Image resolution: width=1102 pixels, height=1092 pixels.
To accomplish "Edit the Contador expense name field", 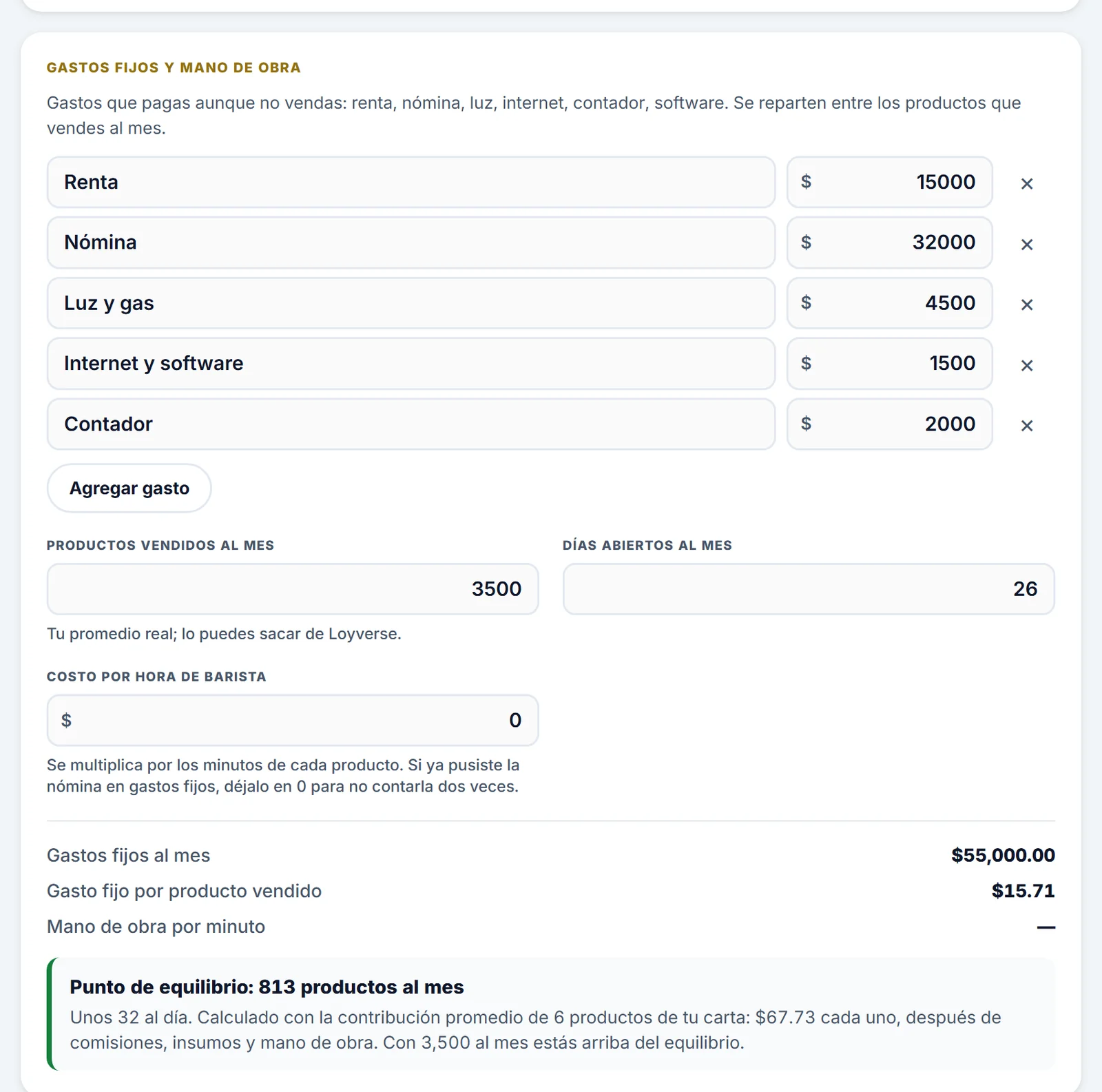I will pos(411,424).
